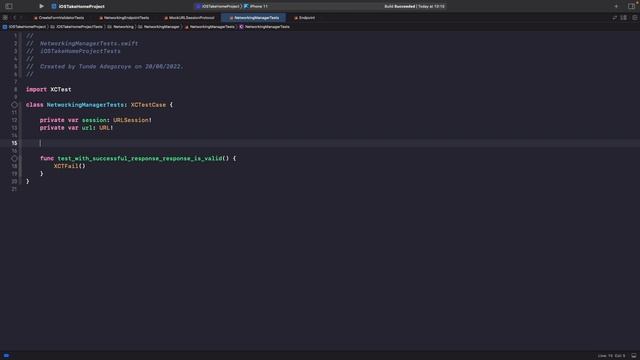The width and height of the screenshot is (640, 360).
Task: Toggle the inspectors panel icon
Action: (x=631, y=6)
